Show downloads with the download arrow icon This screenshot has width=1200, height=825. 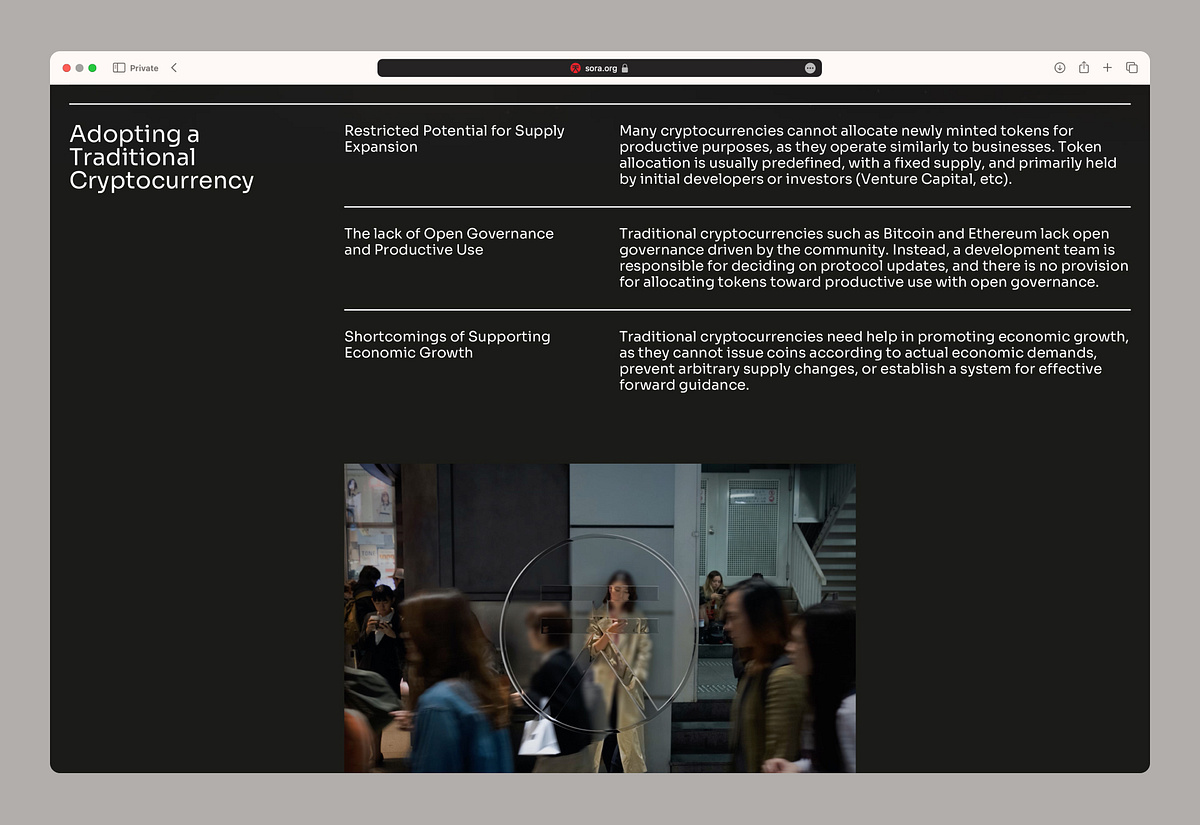point(1060,68)
